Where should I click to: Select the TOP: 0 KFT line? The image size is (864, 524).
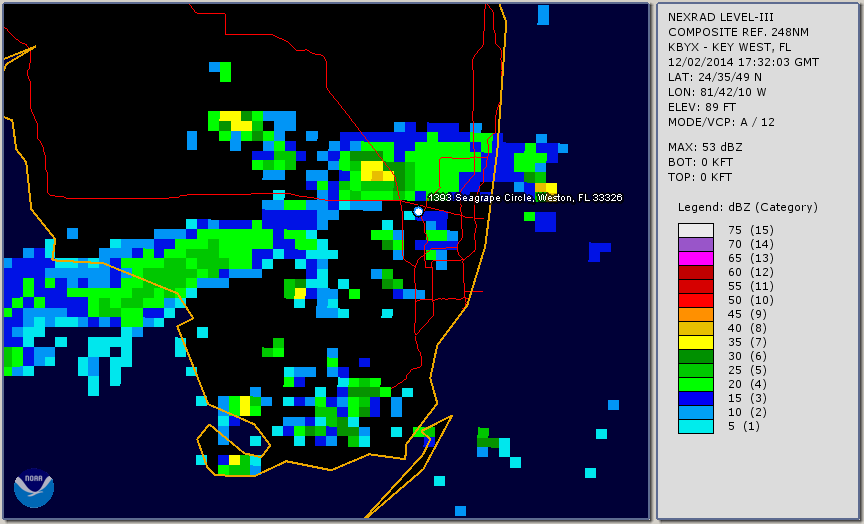coord(700,177)
